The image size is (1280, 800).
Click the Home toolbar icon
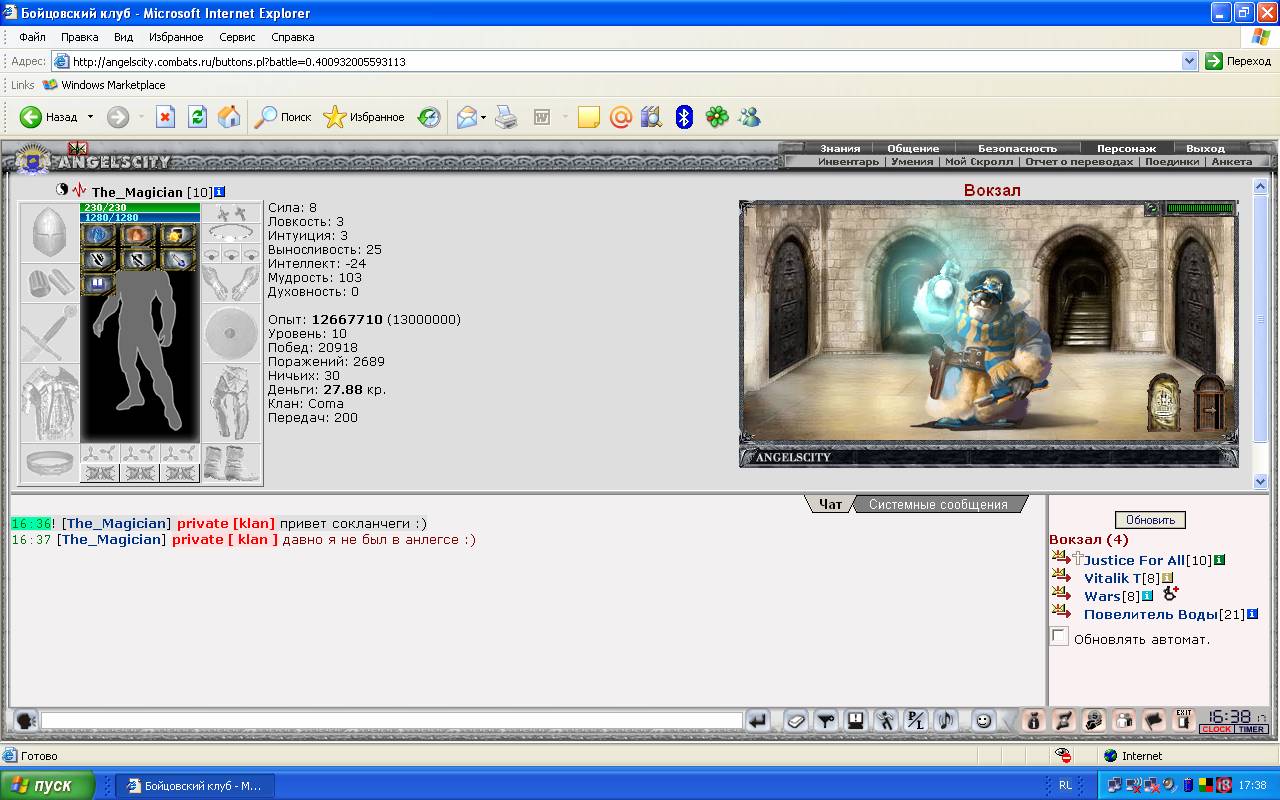[x=229, y=117]
